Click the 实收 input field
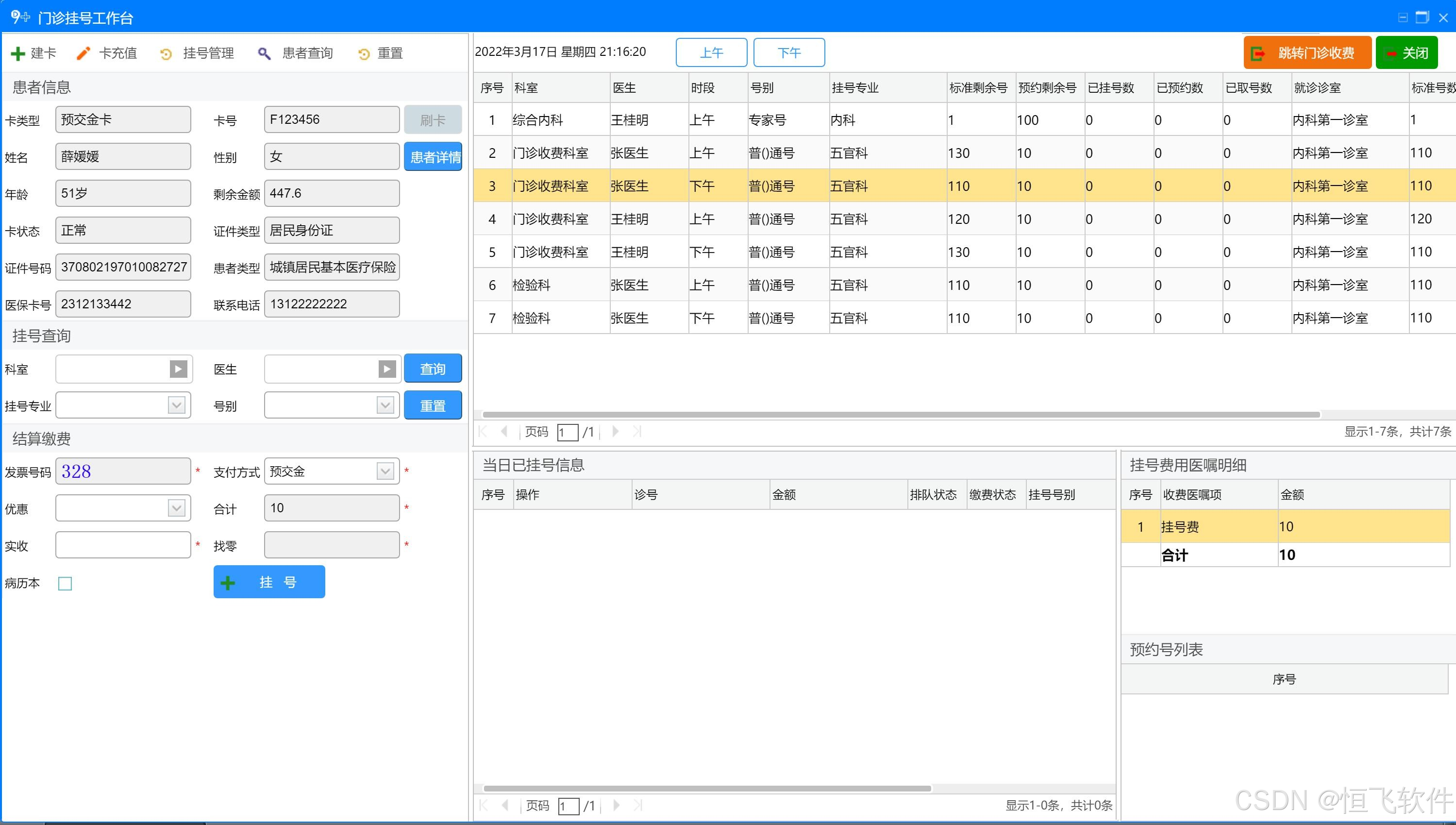Screen dimensions: 1456x825 (123, 545)
